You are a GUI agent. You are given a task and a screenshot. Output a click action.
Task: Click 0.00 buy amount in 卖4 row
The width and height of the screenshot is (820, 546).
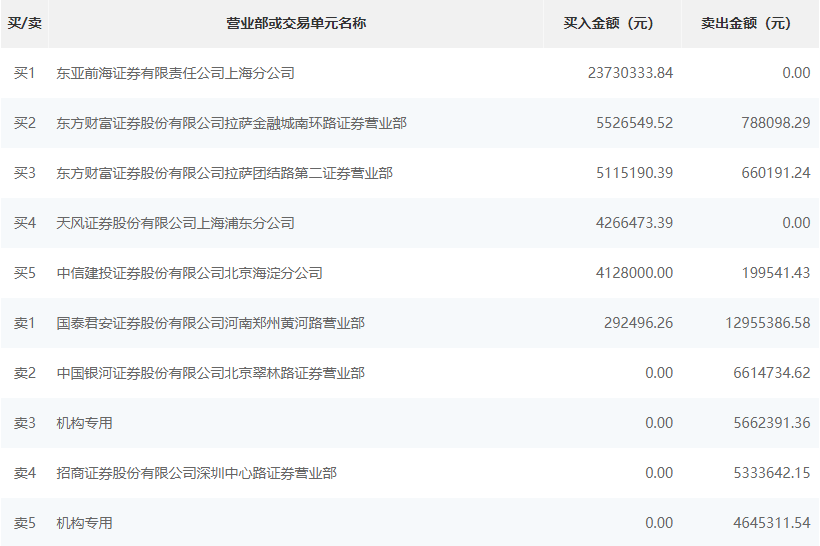tap(659, 473)
